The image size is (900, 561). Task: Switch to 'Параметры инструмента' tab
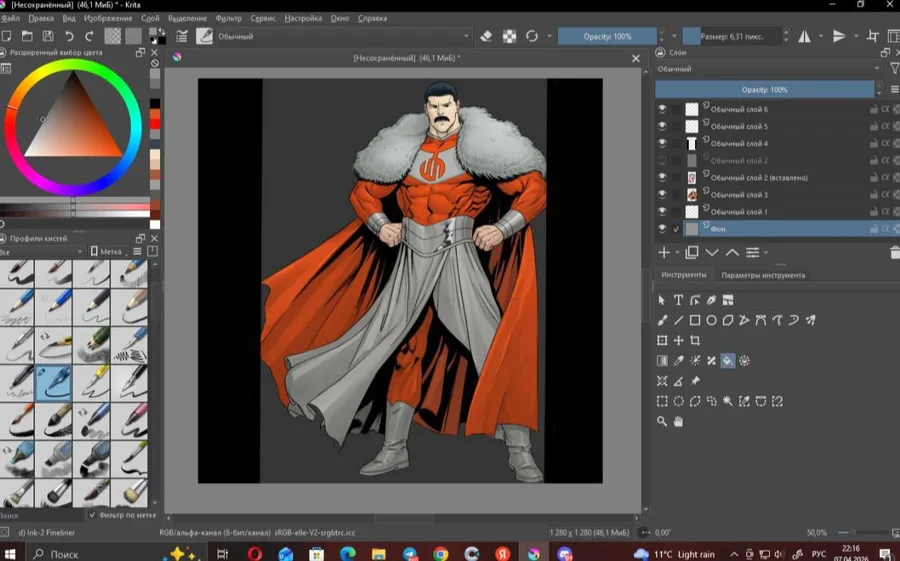(763, 275)
